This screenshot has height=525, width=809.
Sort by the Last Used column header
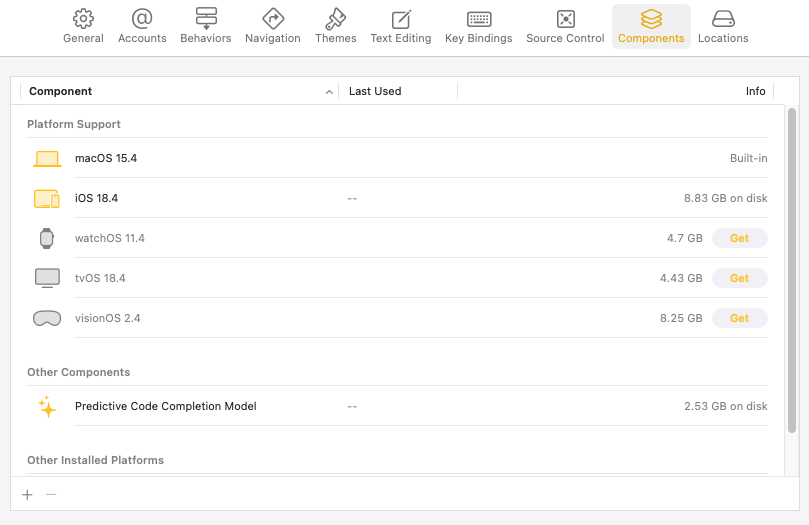[375, 91]
